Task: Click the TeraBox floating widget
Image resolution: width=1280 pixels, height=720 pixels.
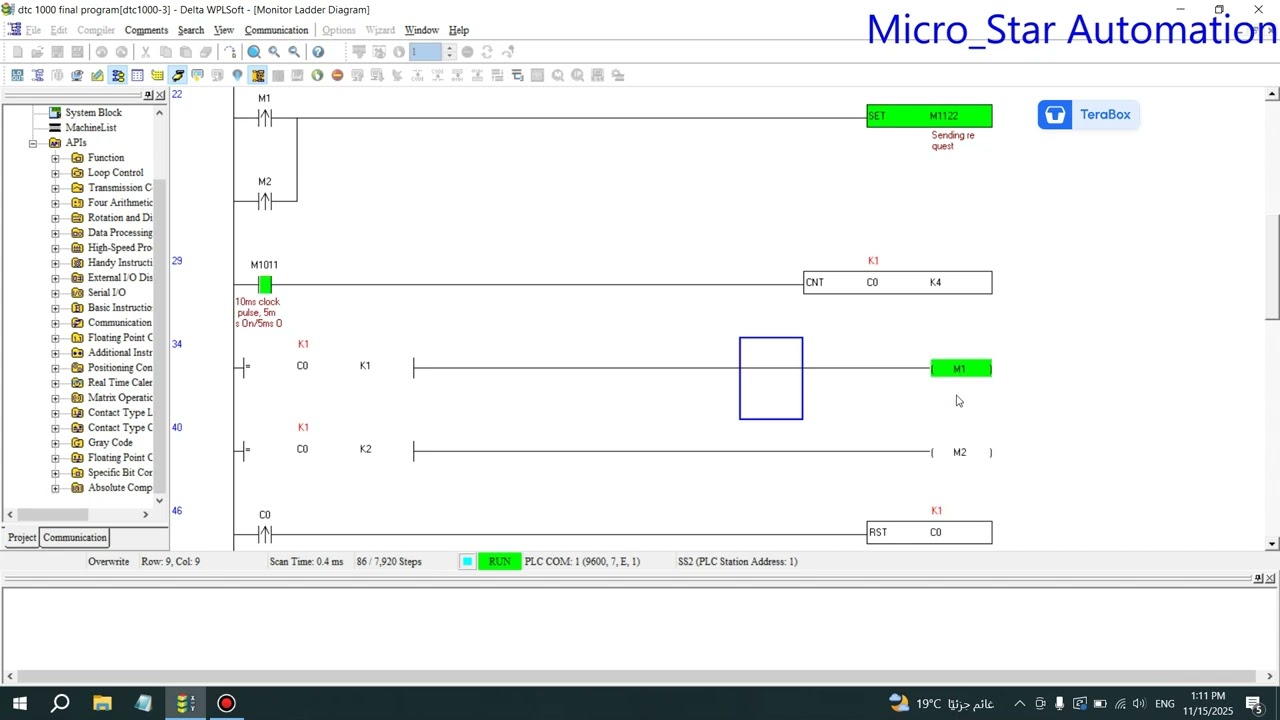Action: click(x=1088, y=115)
